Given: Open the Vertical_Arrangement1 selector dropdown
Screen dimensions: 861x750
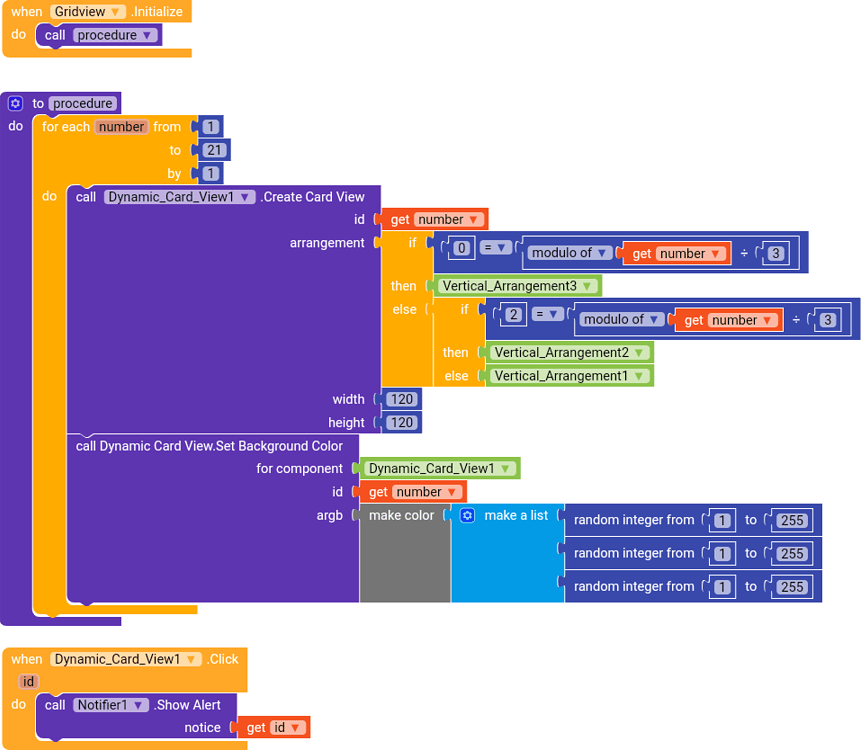Looking at the screenshot, I should click(640, 375).
